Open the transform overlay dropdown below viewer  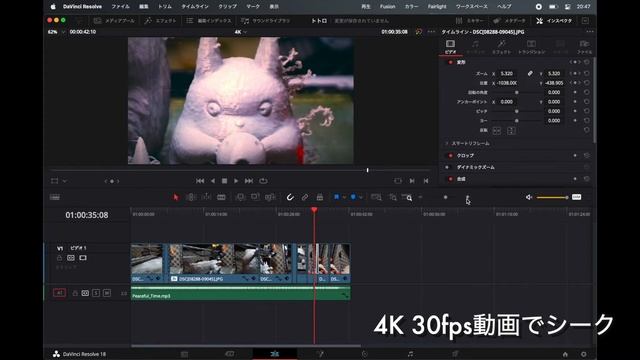coord(64,181)
